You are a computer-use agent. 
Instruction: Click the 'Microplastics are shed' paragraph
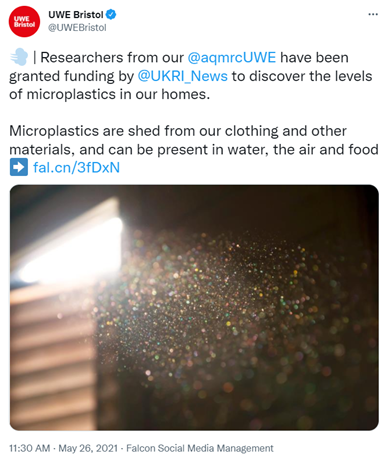pos(194,140)
